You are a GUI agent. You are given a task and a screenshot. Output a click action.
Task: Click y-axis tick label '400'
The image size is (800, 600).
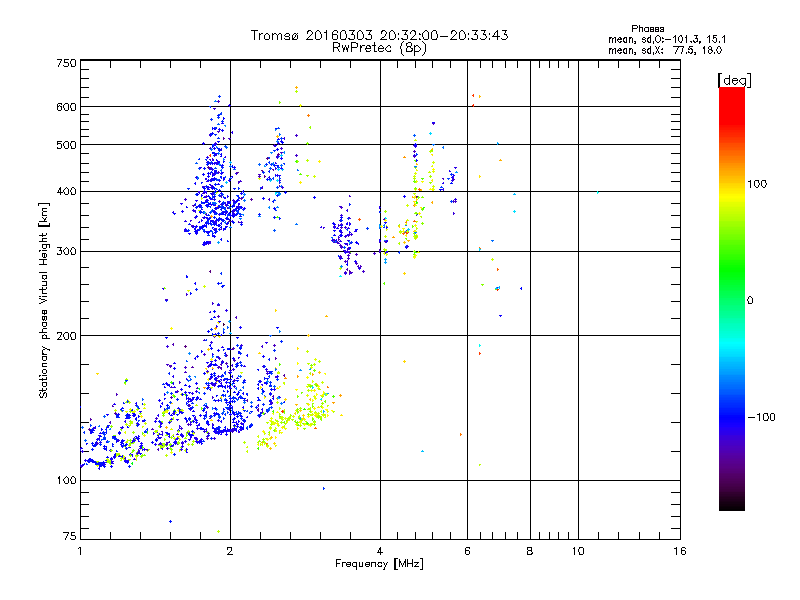(66, 192)
